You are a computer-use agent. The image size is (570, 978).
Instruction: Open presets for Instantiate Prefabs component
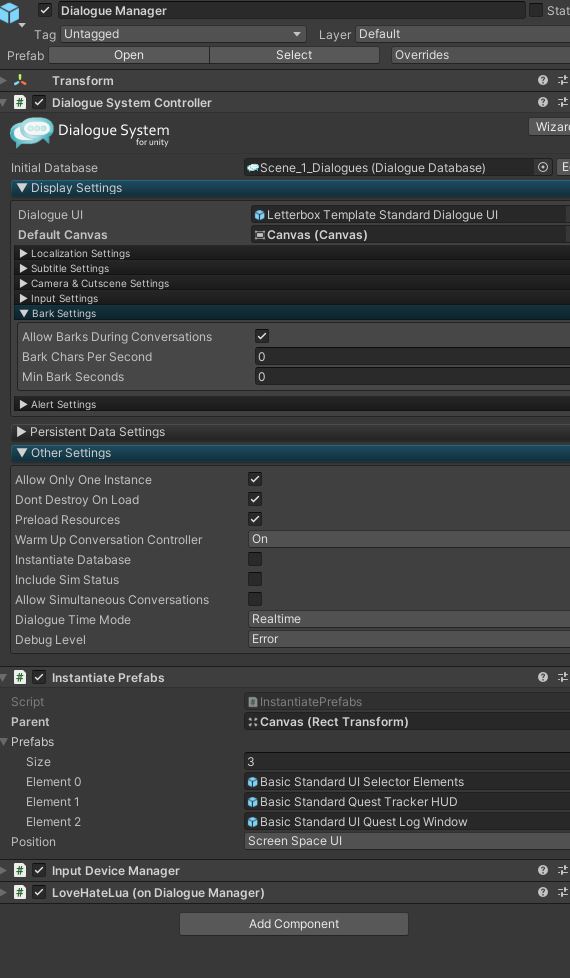(563, 677)
